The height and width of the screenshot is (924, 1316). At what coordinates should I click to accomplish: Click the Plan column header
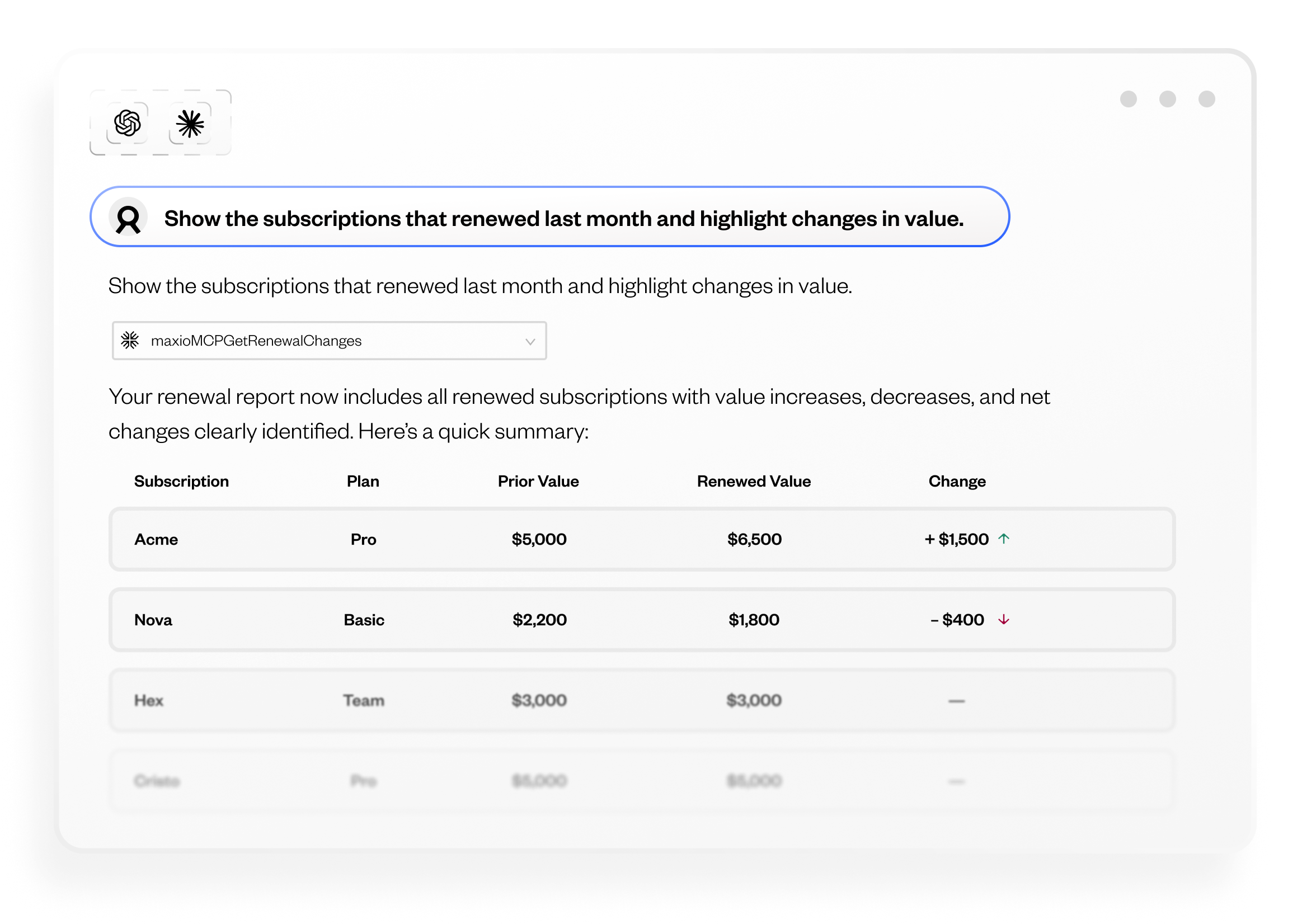point(363,481)
